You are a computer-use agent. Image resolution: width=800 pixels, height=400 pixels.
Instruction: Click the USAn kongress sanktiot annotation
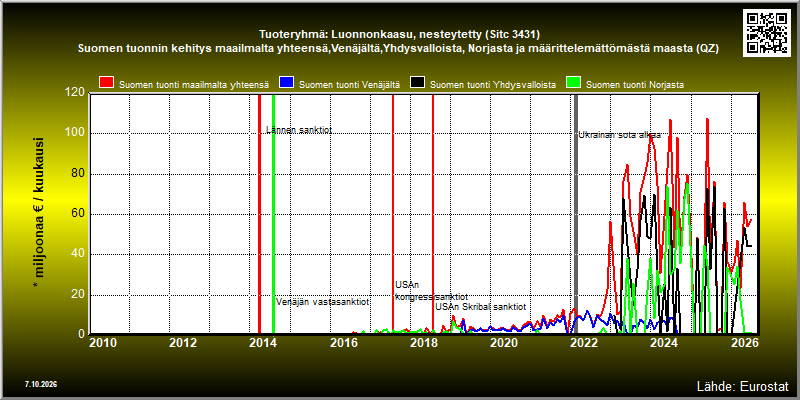[432, 291]
